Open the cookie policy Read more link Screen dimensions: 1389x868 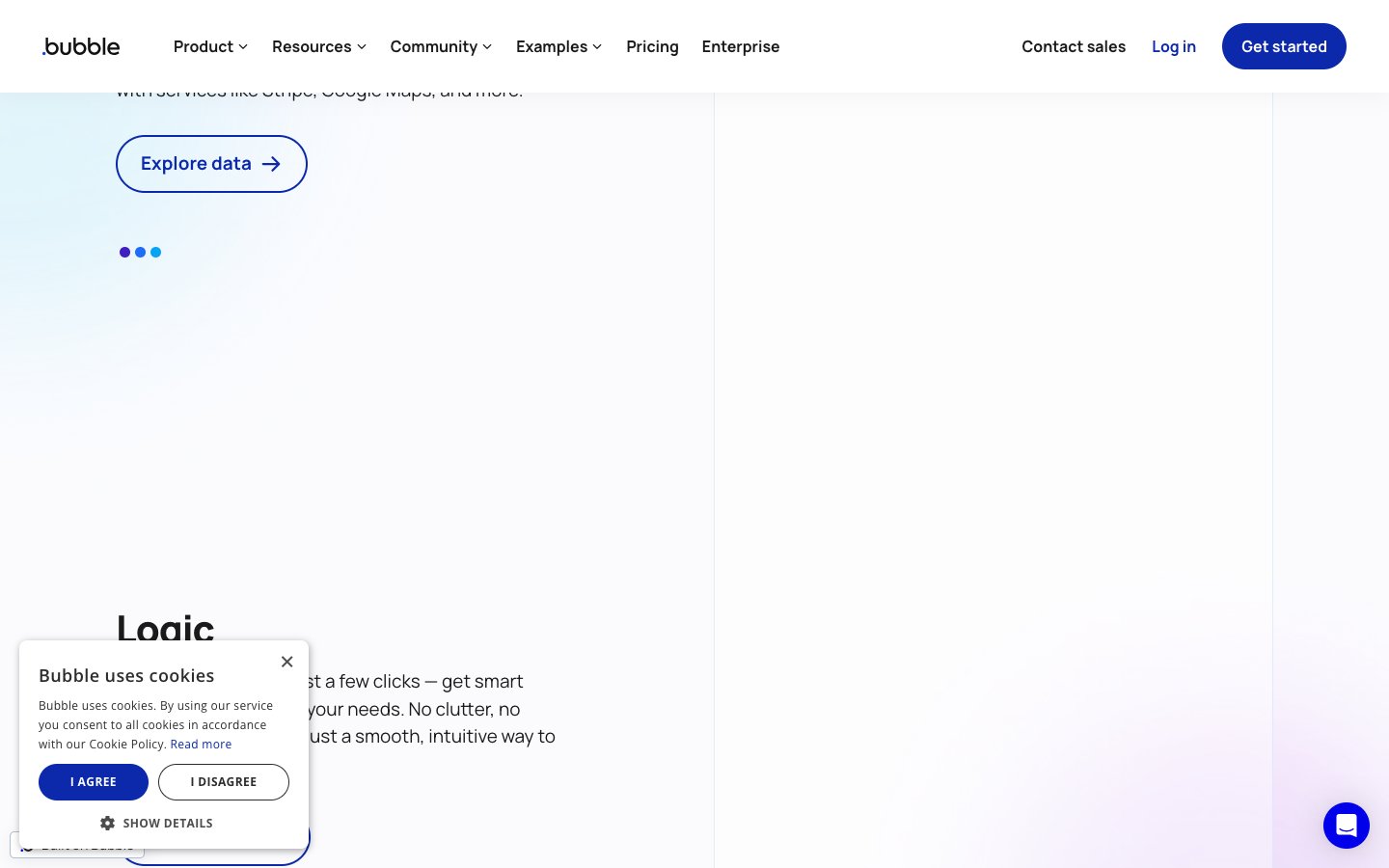pos(201,745)
